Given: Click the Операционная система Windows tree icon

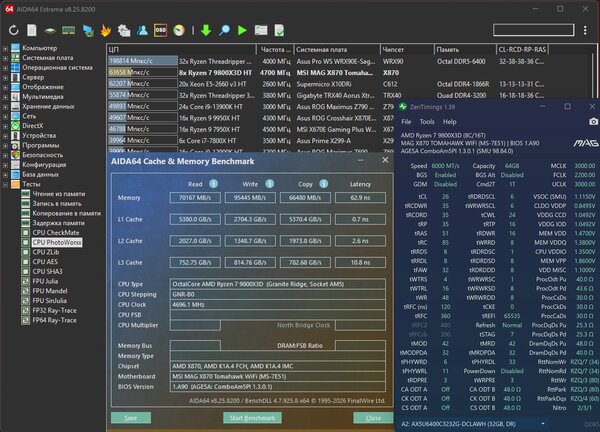Looking at the screenshot, I should [x=15, y=67].
